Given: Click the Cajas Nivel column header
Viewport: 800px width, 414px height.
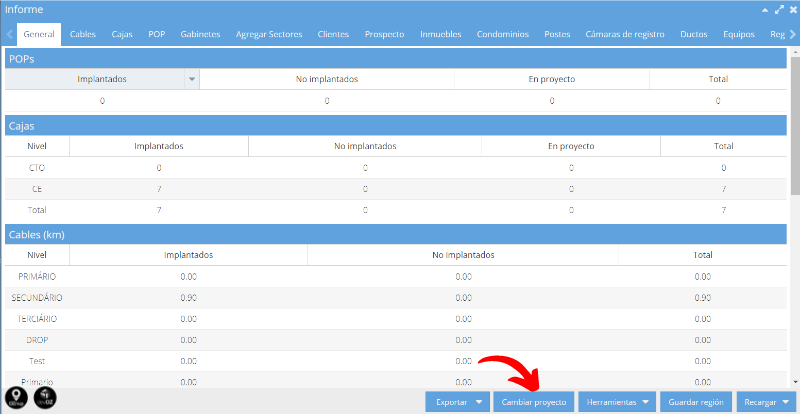Looking at the screenshot, I should click(37, 146).
